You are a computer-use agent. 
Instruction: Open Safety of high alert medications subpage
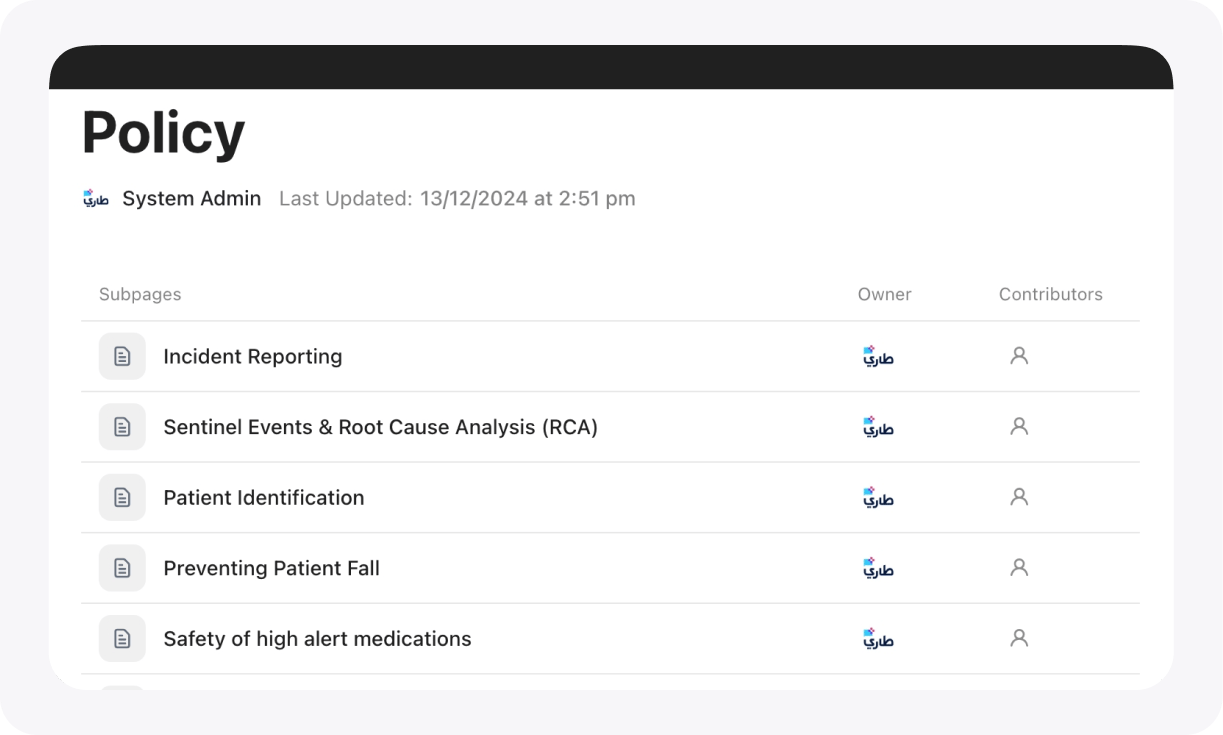[317, 639]
